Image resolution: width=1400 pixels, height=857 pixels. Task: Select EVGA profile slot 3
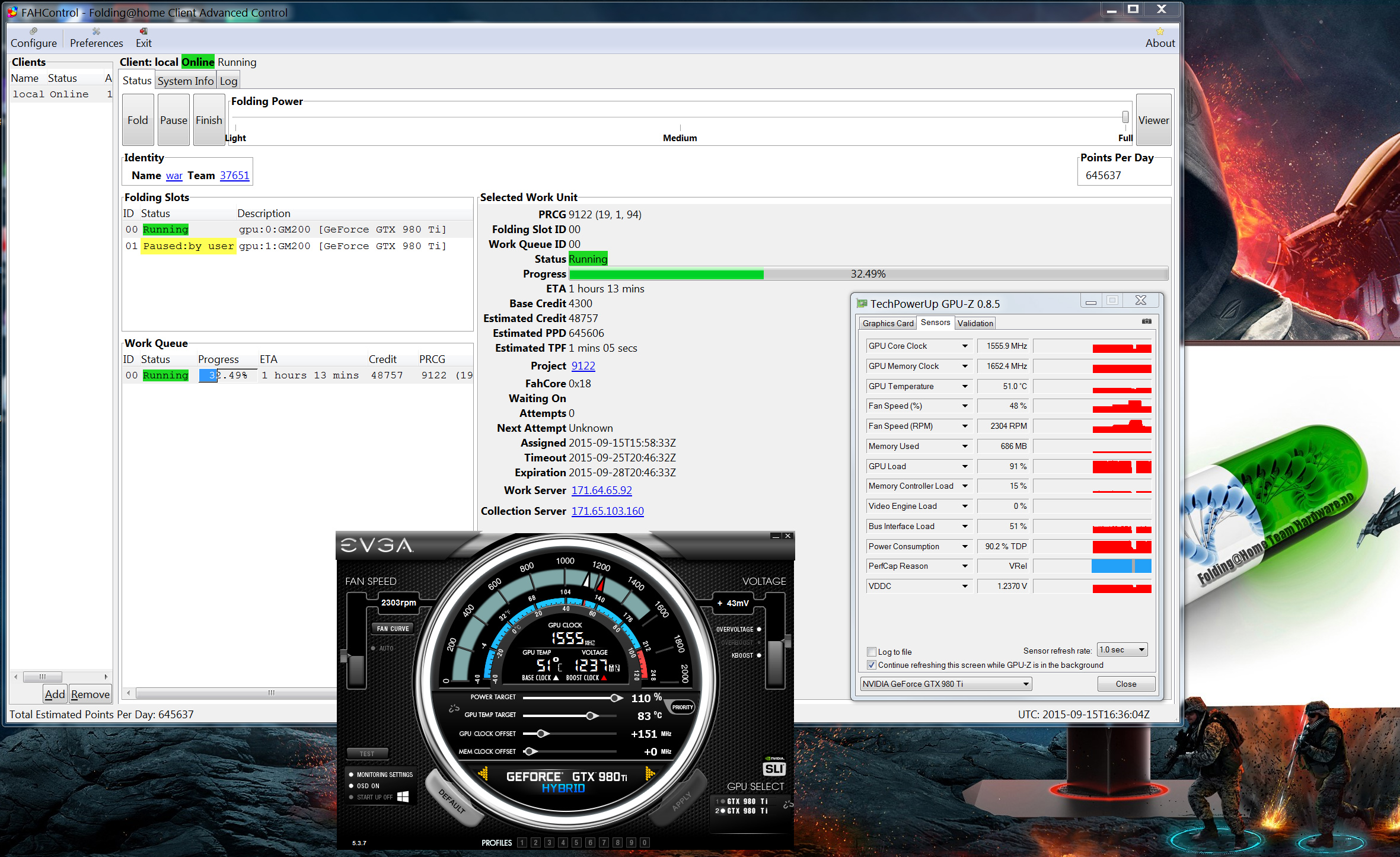549,843
